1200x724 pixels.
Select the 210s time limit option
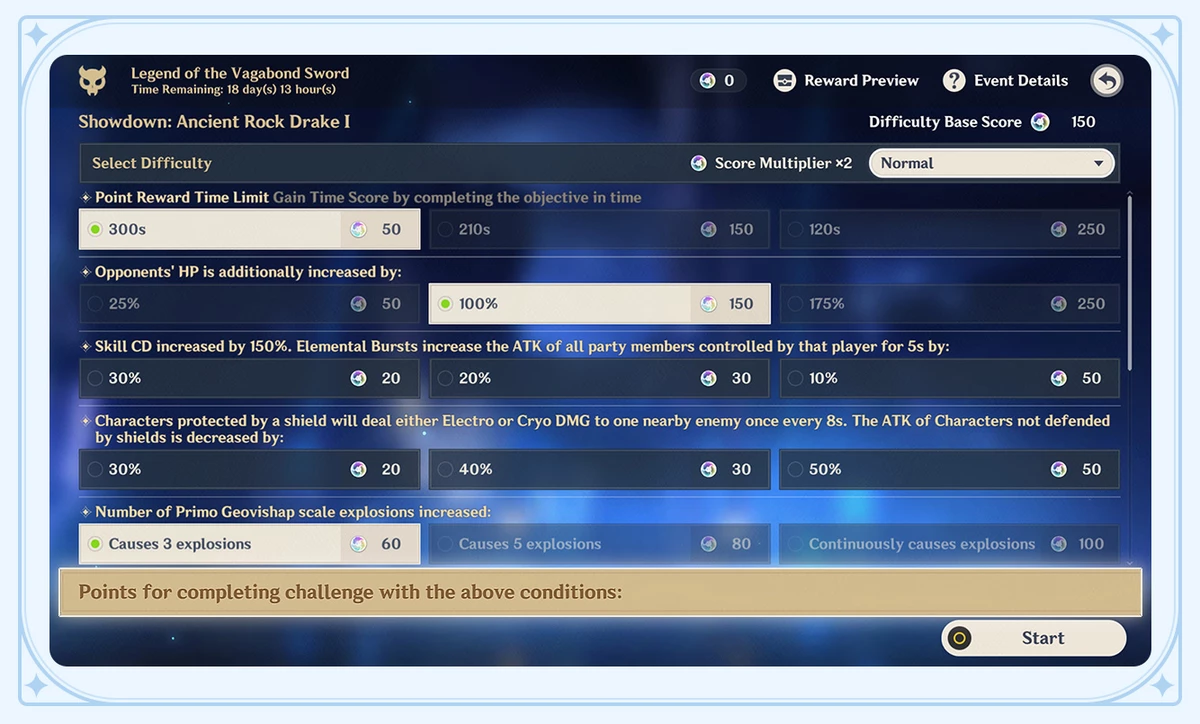[x=600, y=229]
